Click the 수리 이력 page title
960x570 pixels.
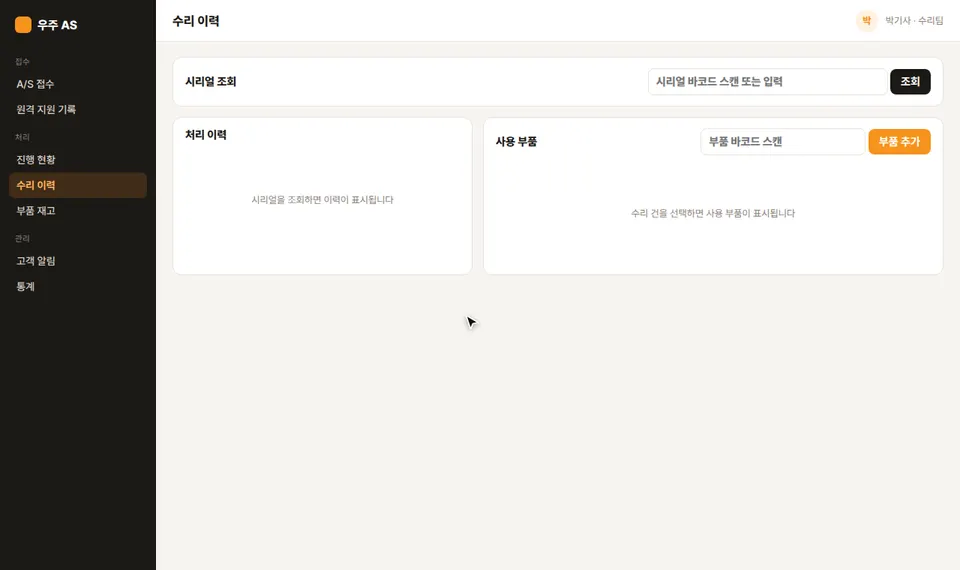196,21
